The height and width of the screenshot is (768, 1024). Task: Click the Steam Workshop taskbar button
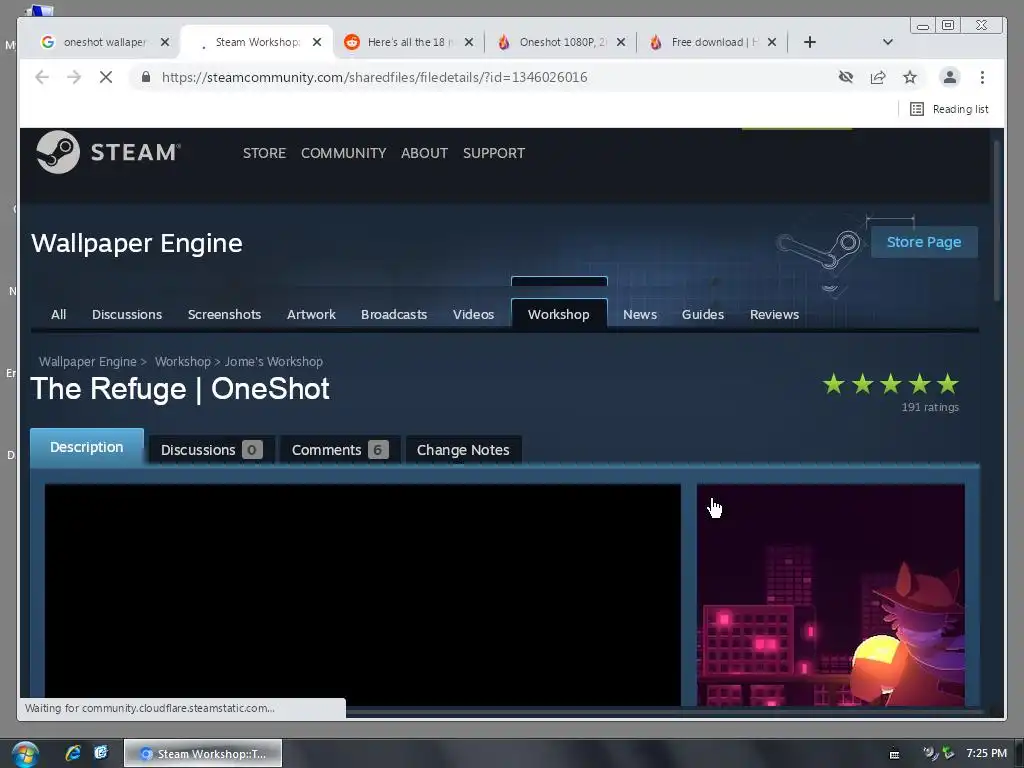pyautogui.click(x=203, y=754)
